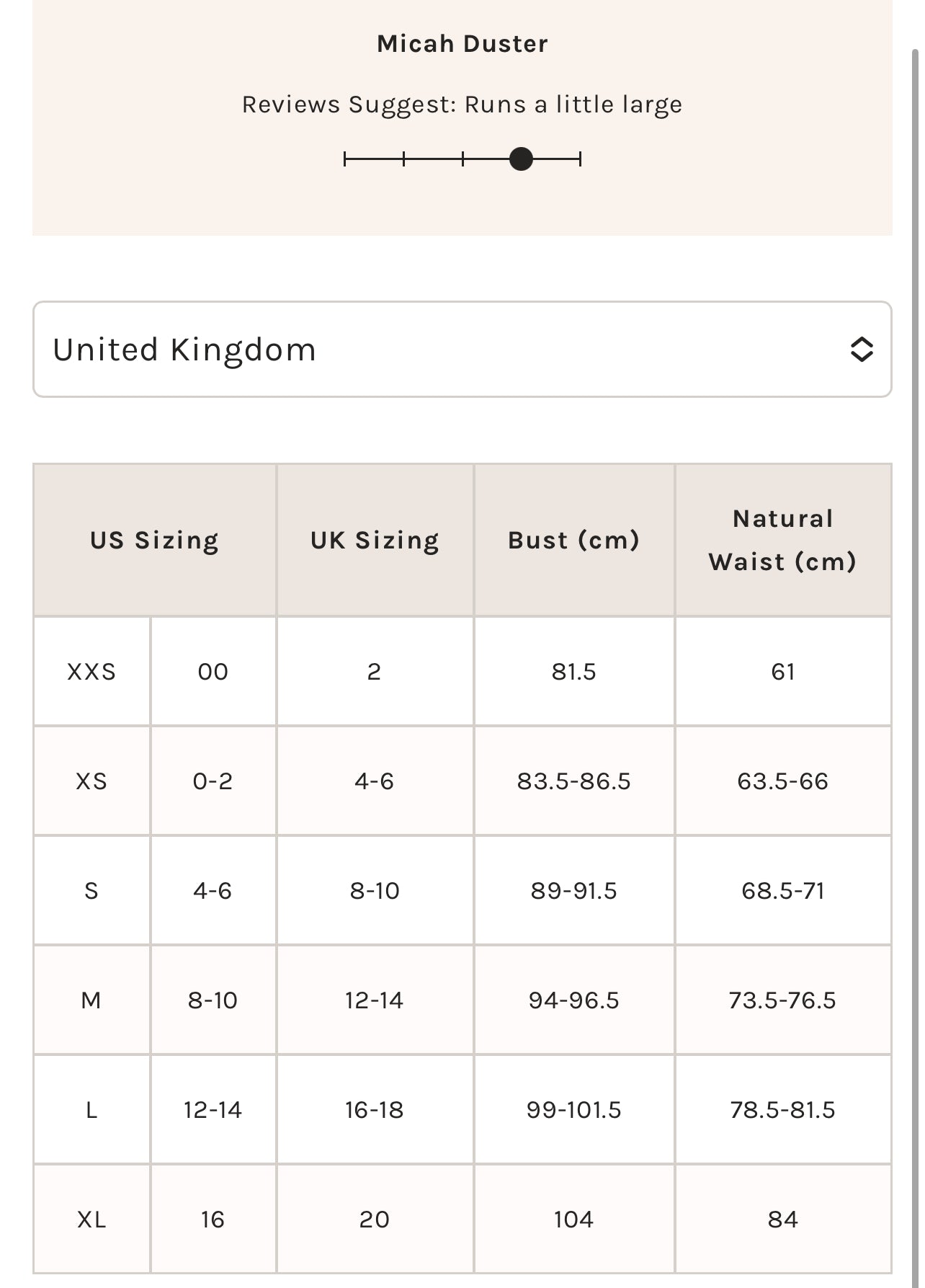The height and width of the screenshot is (1288, 925).
Task: Select the L size row label
Action: pos(91,1110)
